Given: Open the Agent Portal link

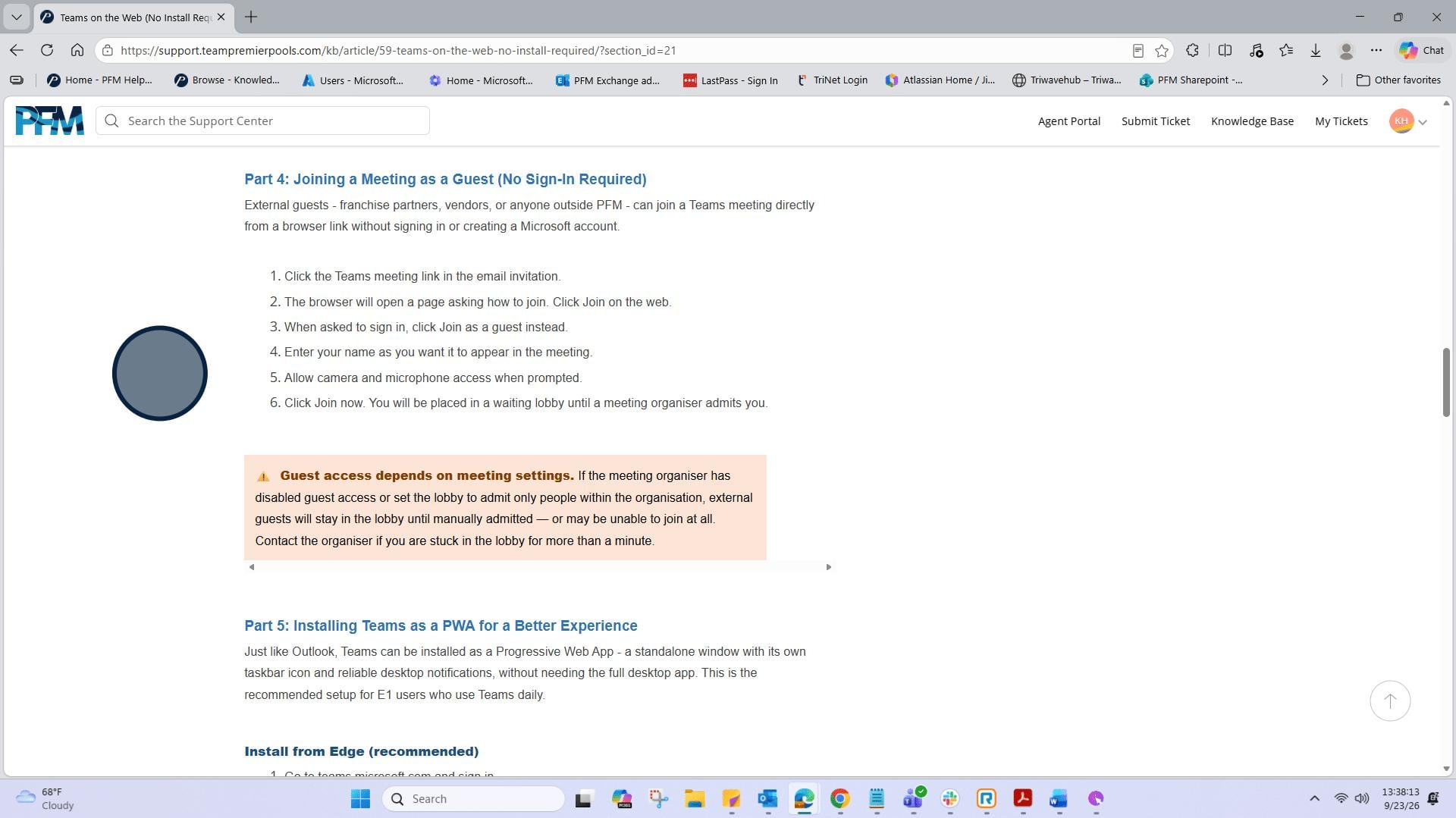Looking at the screenshot, I should pos(1068,121).
